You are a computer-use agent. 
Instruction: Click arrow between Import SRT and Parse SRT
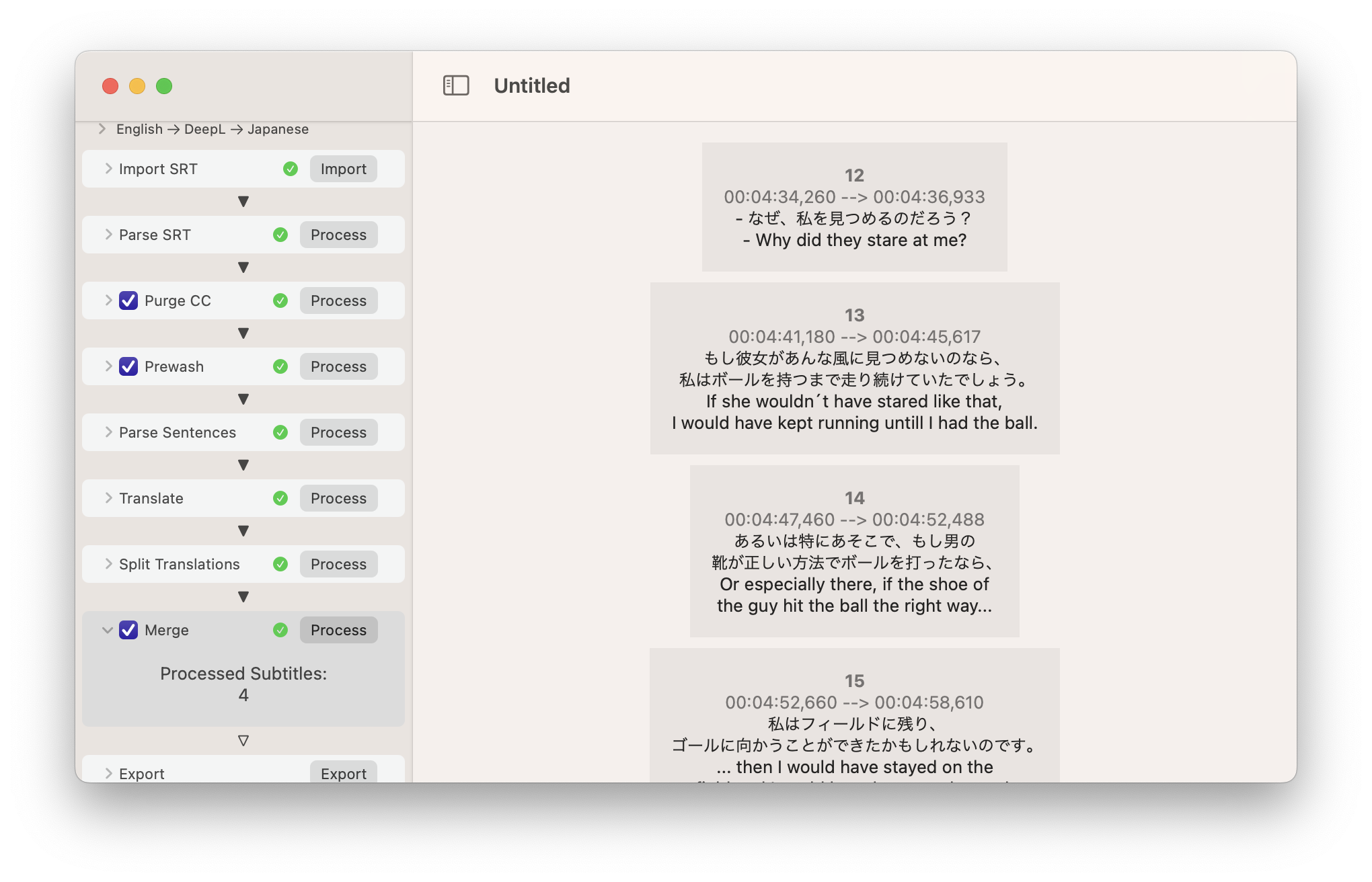pyautogui.click(x=243, y=202)
